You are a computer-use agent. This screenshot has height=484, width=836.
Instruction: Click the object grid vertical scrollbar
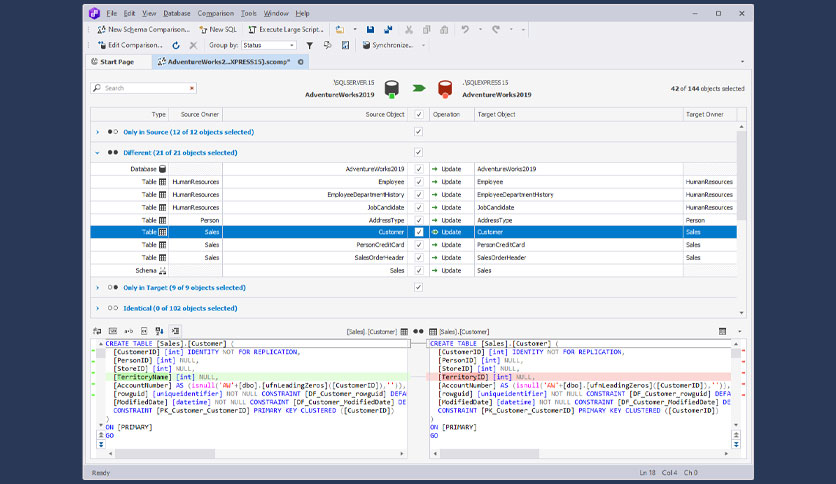click(x=741, y=219)
